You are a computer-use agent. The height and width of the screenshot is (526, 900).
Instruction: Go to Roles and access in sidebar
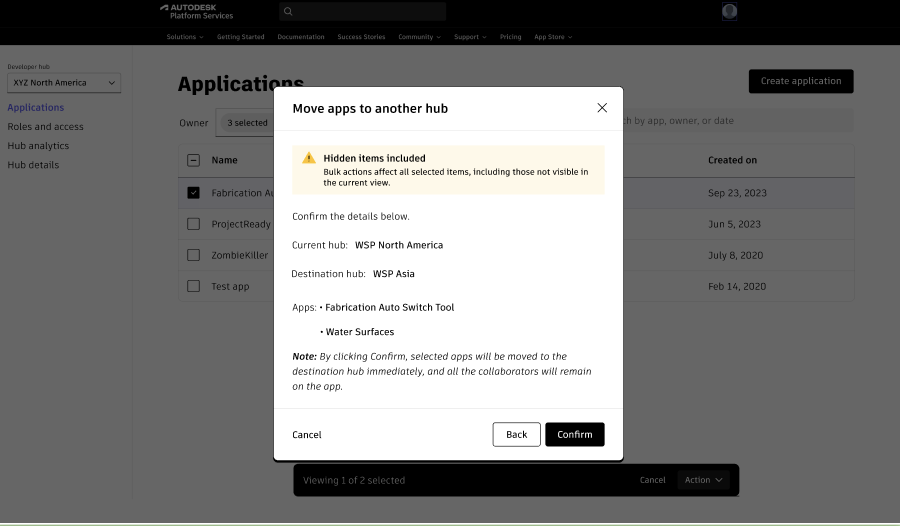pos(45,127)
